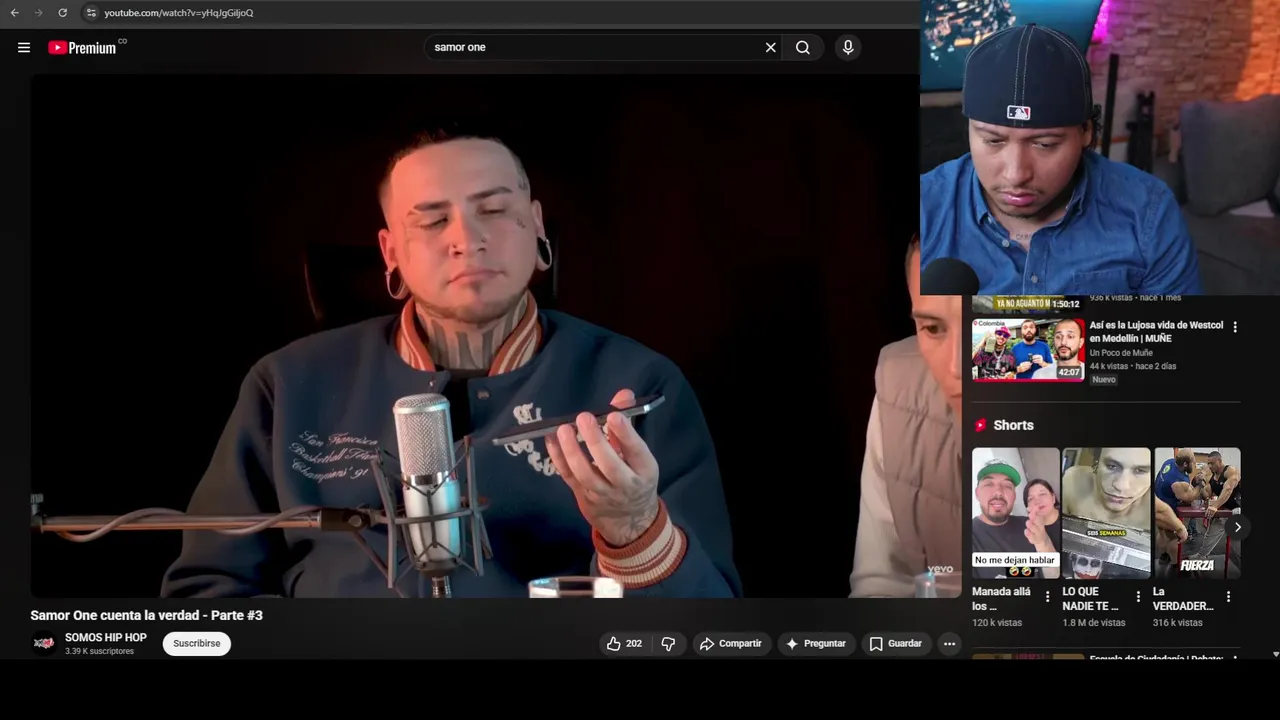Image resolution: width=1280 pixels, height=720 pixels.
Task: Click the 'Shorts' section heading
Action: [1013, 425]
